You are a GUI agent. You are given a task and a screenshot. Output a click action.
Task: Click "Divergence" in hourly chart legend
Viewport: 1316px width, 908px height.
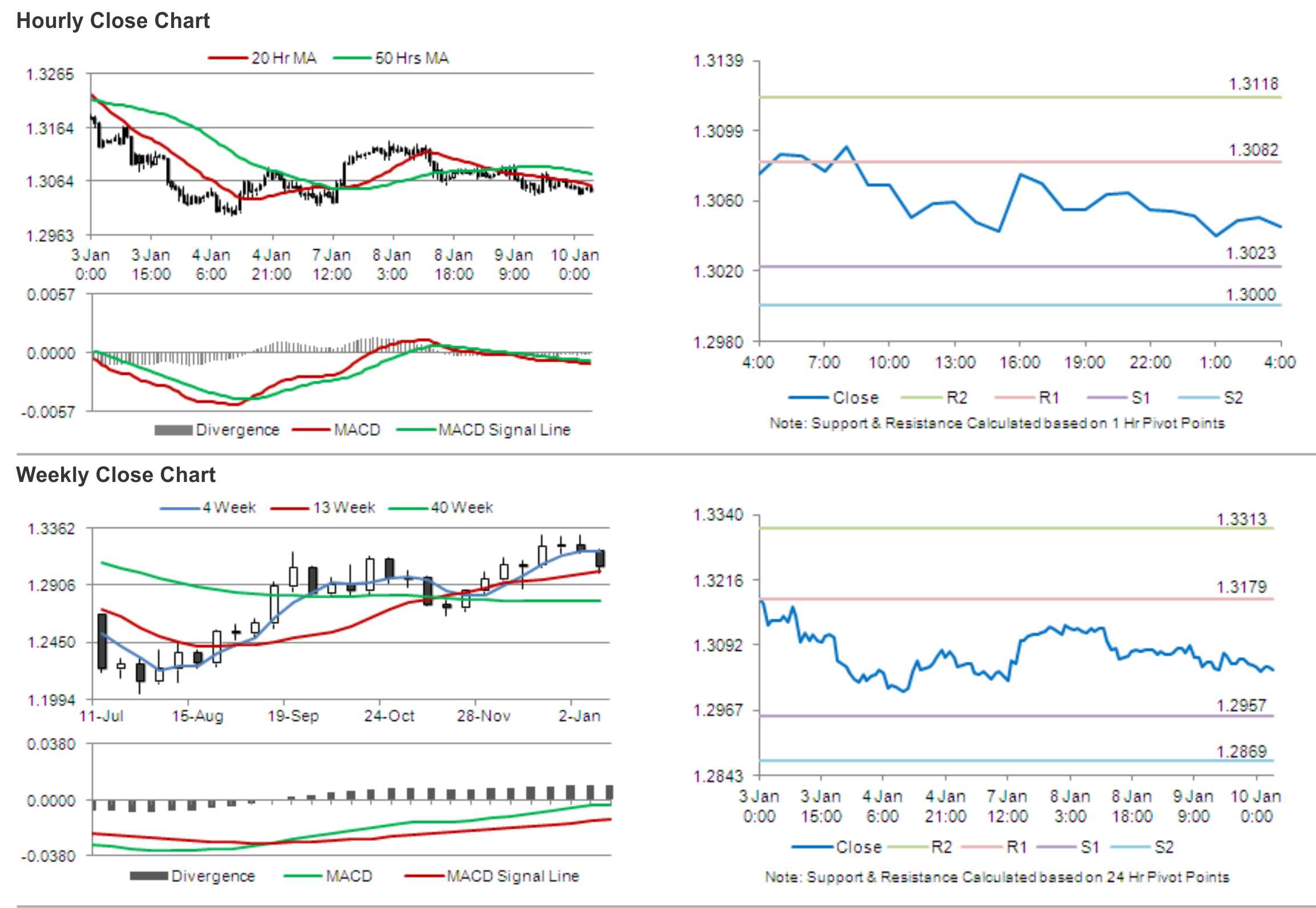click(x=238, y=430)
